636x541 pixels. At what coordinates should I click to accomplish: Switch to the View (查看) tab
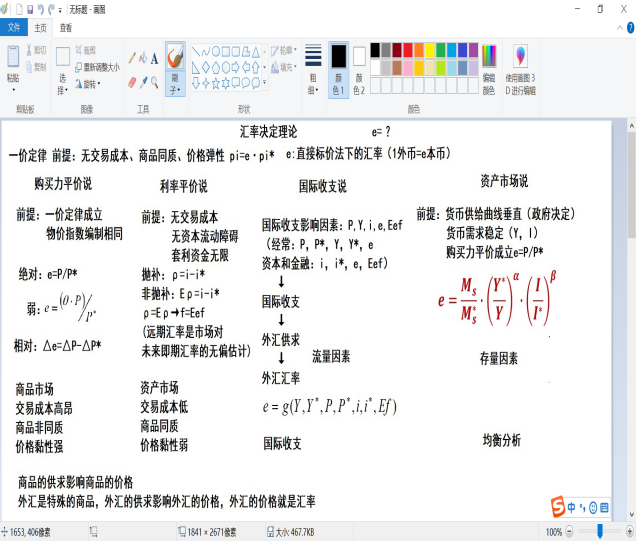[x=66, y=28]
